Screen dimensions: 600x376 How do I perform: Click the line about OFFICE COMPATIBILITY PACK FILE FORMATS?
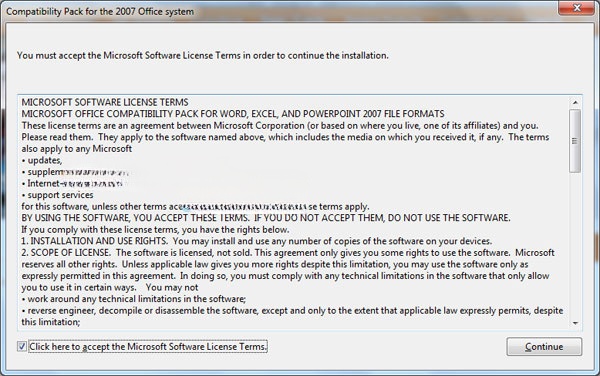[233, 114]
